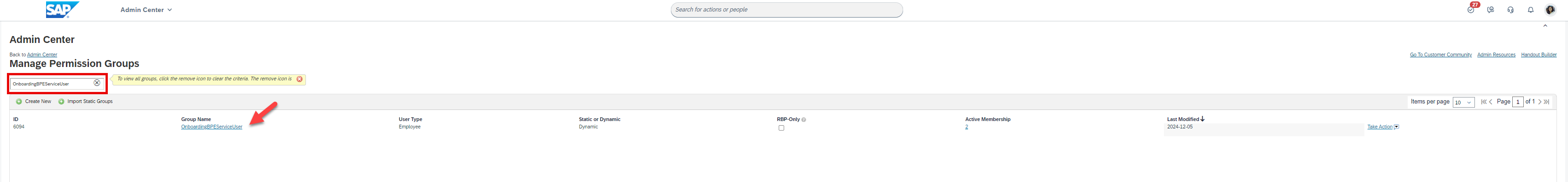Screen dimensions: 1568x182
Task: Open the to-do checkmark icon with 27 badge
Action: [1471, 9]
